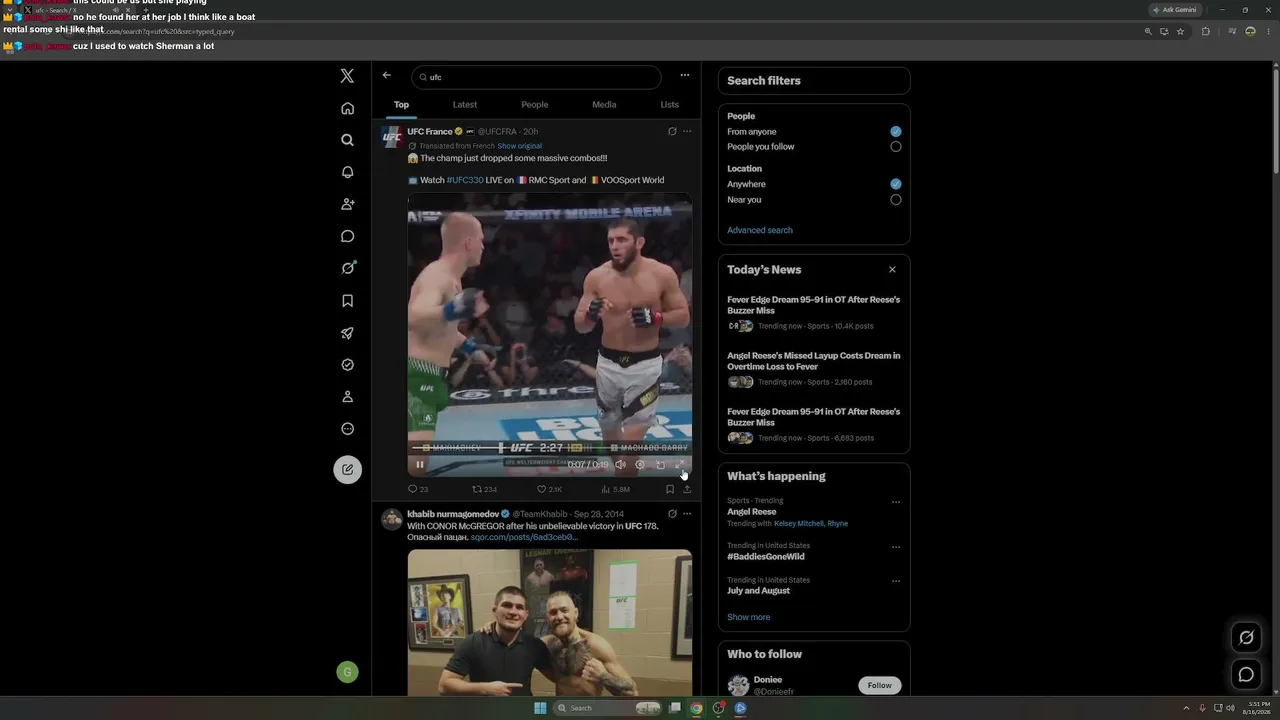Image resolution: width=1280 pixels, height=720 pixels.
Task: Open Profile icon in sidebar
Action: pyautogui.click(x=347, y=397)
